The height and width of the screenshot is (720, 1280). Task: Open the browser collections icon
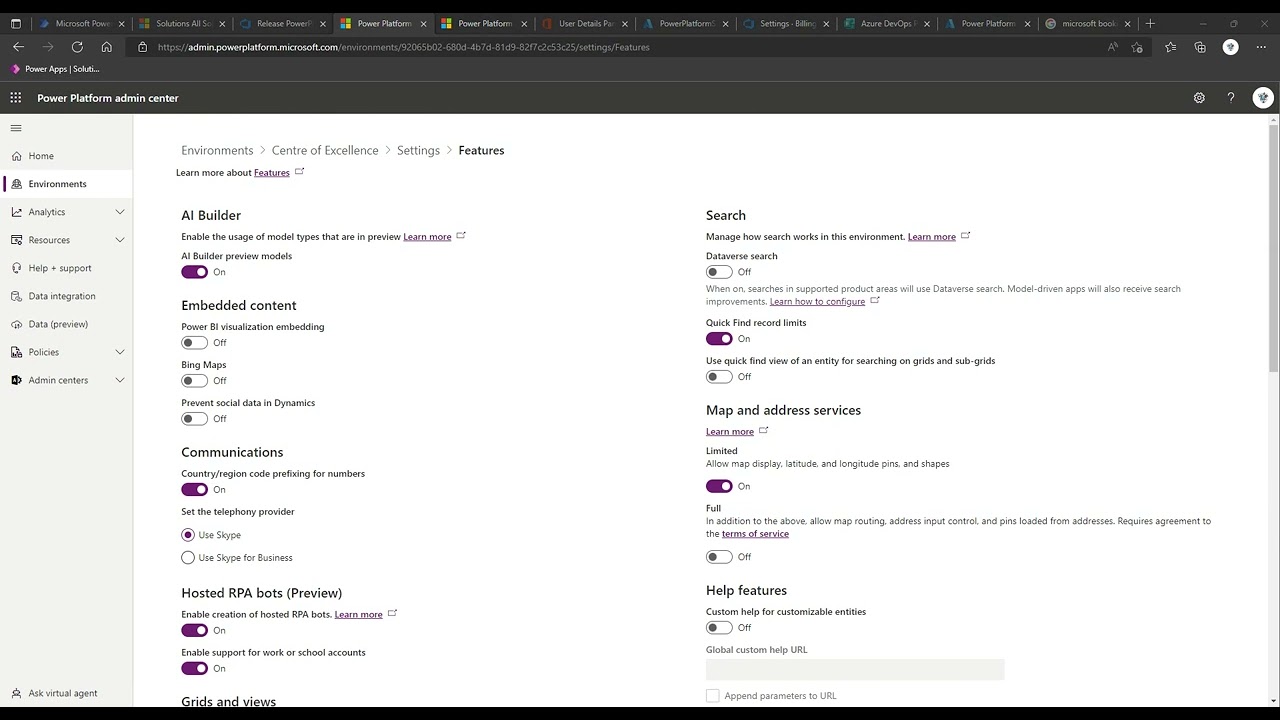pyautogui.click(x=1200, y=47)
